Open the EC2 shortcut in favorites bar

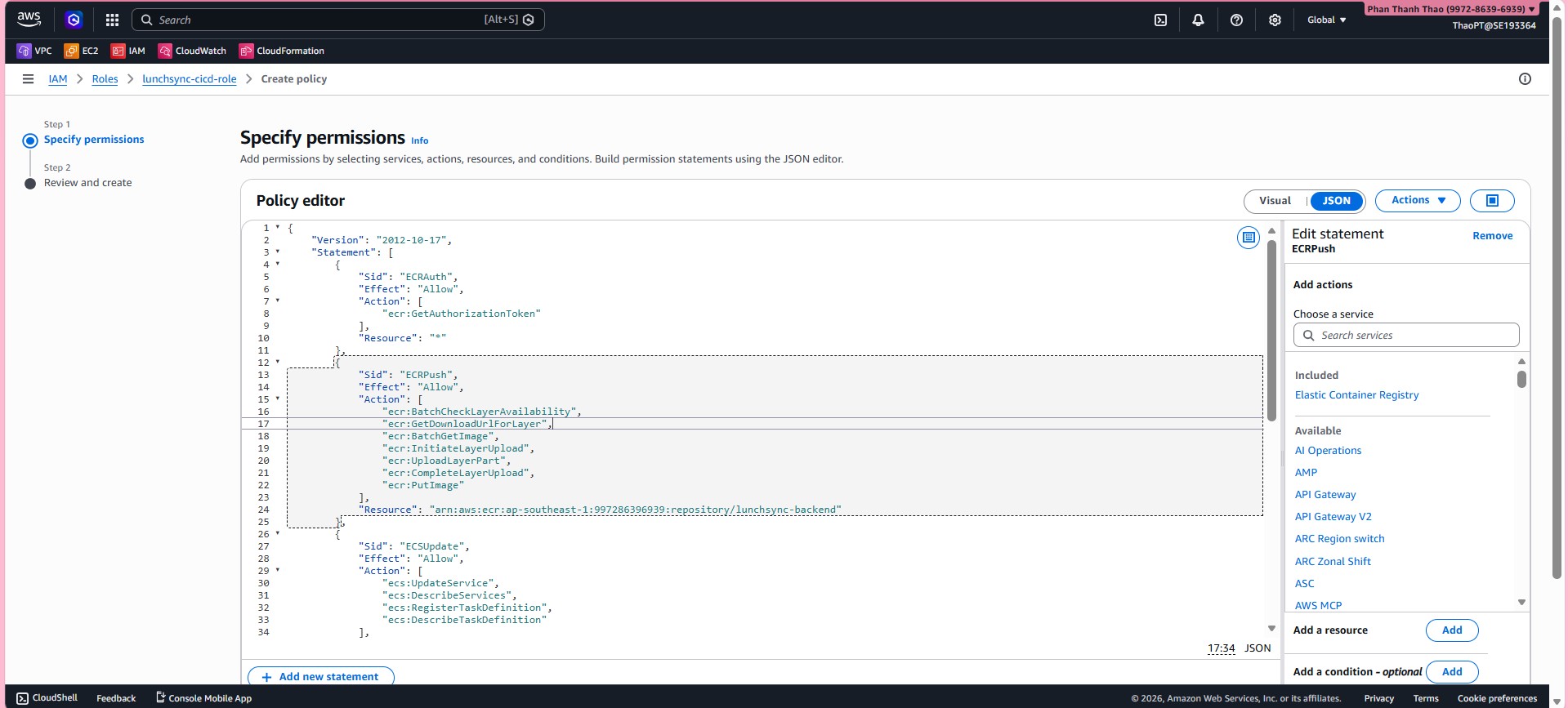pos(81,51)
